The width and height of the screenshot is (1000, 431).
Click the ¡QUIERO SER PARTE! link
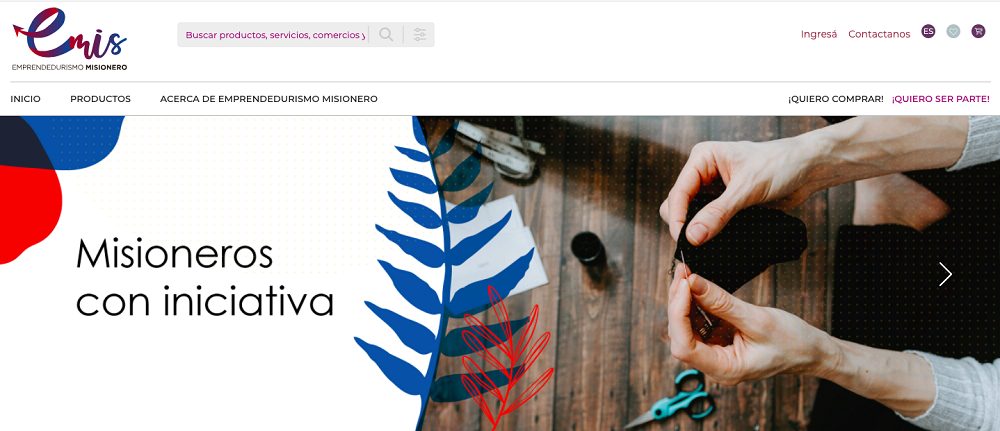(x=941, y=99)
